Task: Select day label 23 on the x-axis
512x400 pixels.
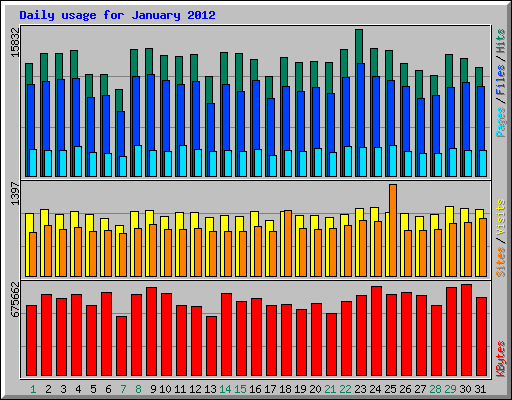Action: click(x=360, y=389)
